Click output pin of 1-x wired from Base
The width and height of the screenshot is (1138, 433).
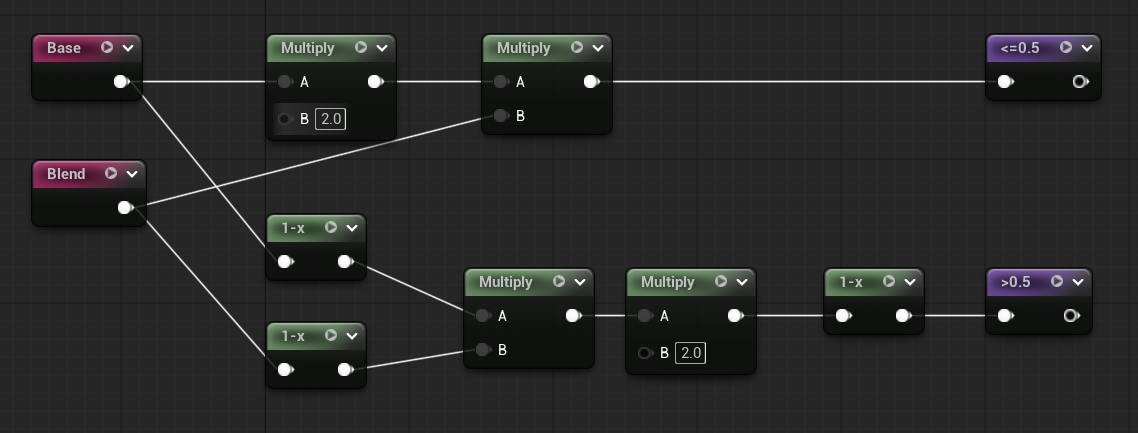click(346, 262)
